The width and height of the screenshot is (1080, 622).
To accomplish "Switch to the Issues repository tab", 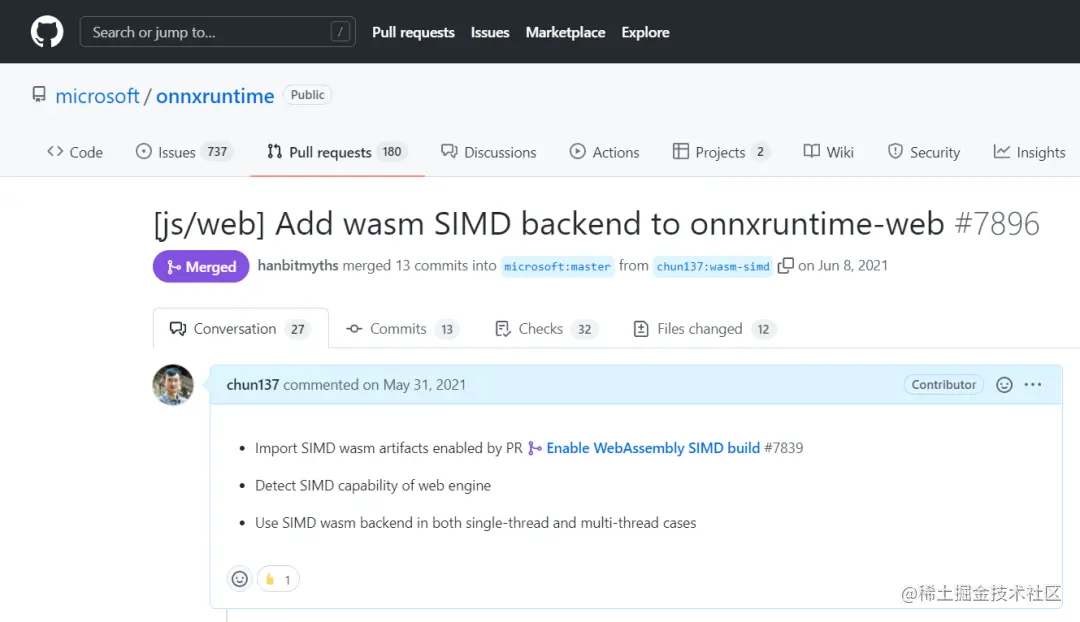I will pos(183,152).
